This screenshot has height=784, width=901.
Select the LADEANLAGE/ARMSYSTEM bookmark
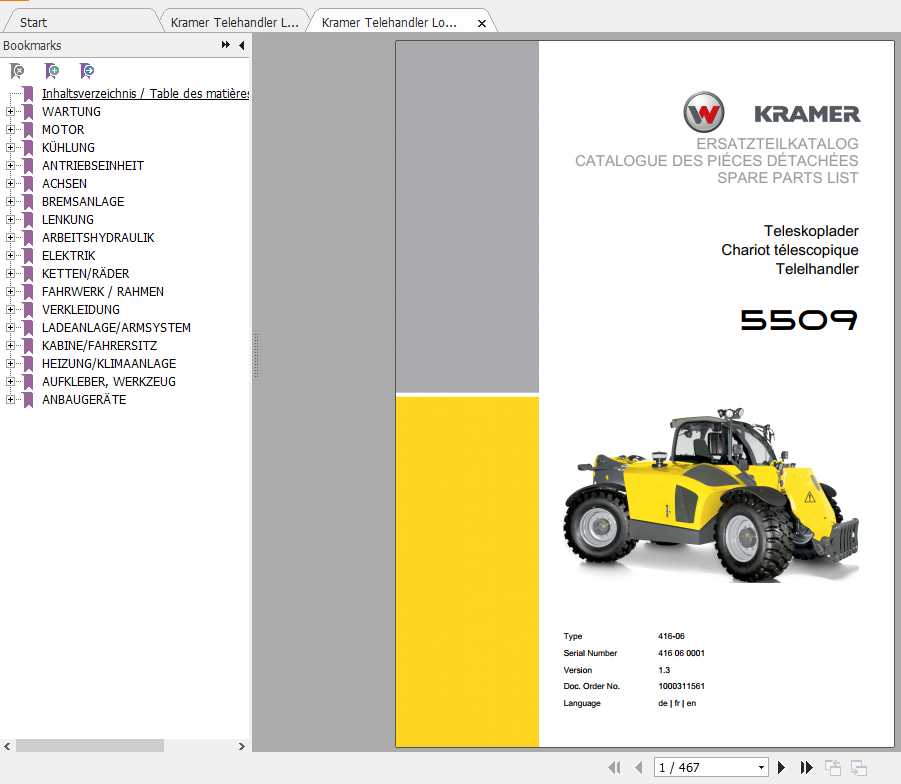[116, 328]
